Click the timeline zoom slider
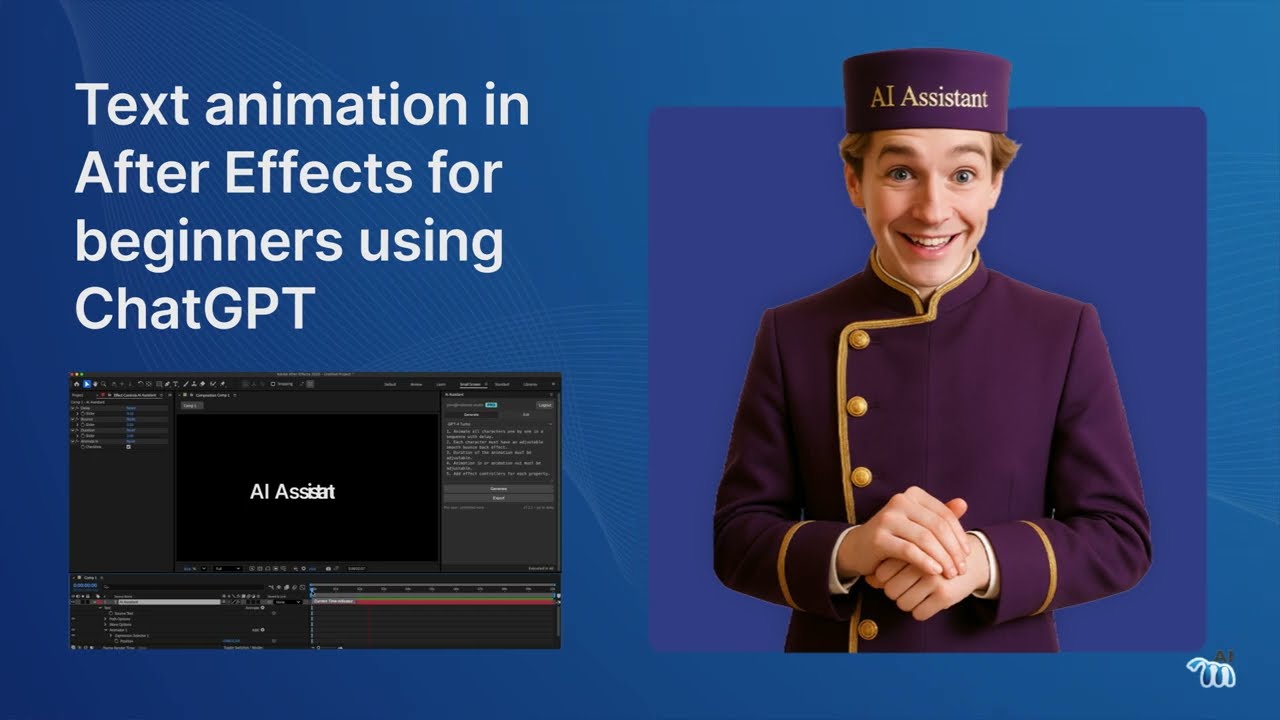The image size is (1280, 720). (x=330, y=647)
